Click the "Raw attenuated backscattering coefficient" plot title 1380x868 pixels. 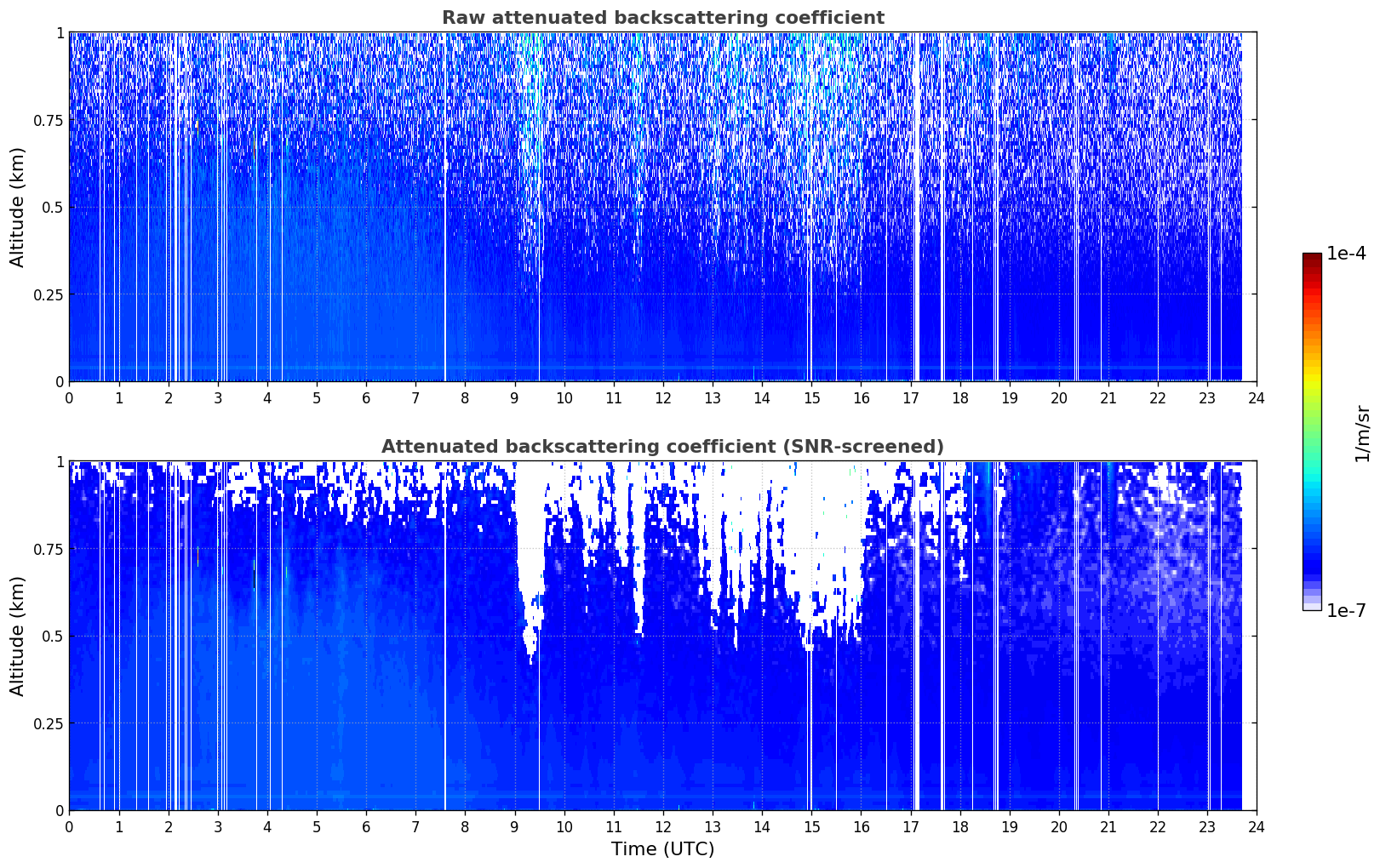click(x=662, y=18)
